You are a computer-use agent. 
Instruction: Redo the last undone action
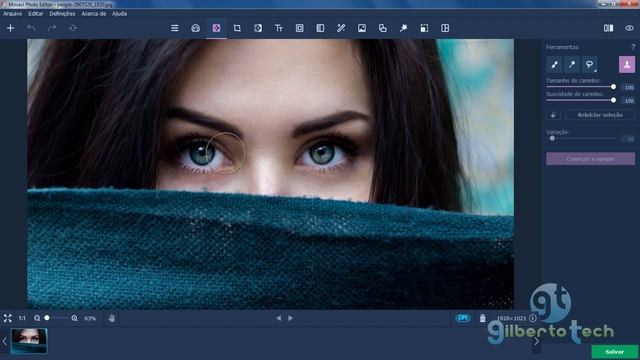(x=52, y=28)
